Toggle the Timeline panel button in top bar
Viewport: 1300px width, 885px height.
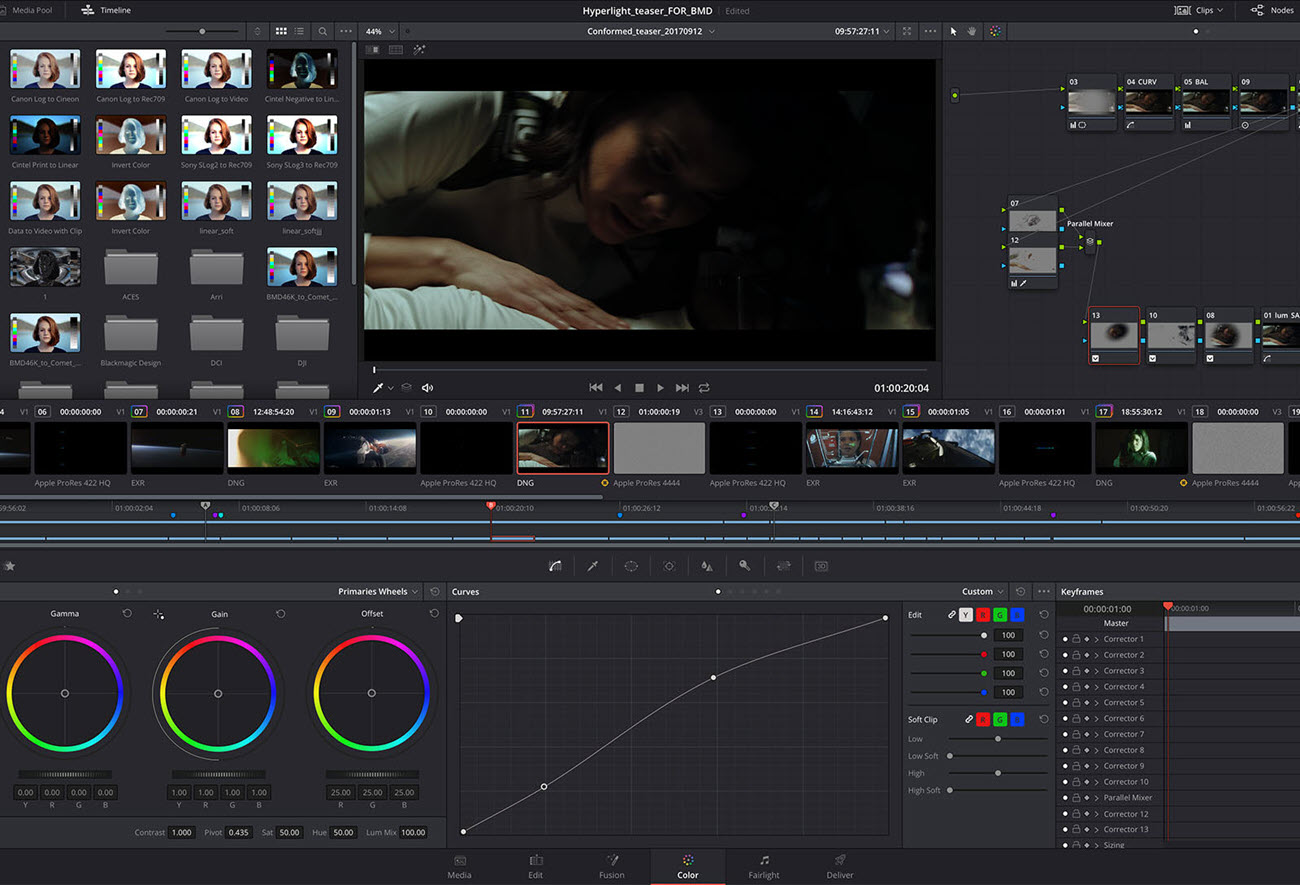click(x=106, y=10)
